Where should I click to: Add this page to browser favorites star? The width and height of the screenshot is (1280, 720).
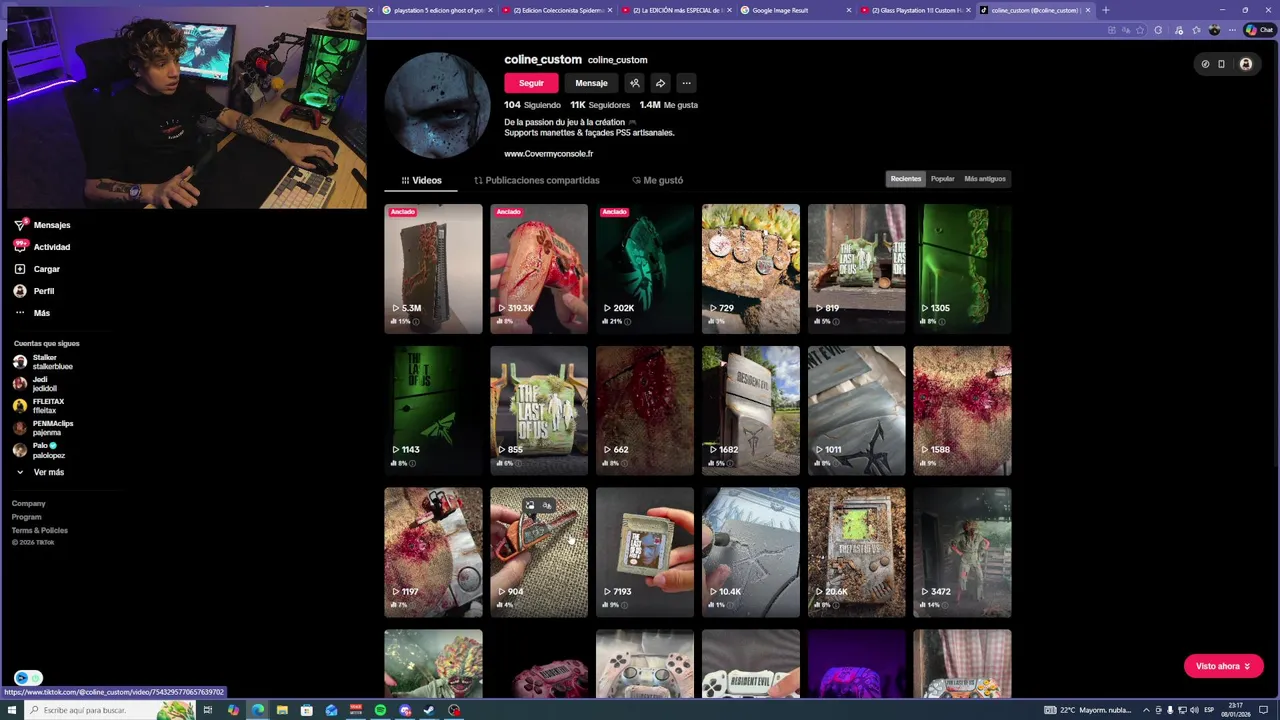[1140, 30]
